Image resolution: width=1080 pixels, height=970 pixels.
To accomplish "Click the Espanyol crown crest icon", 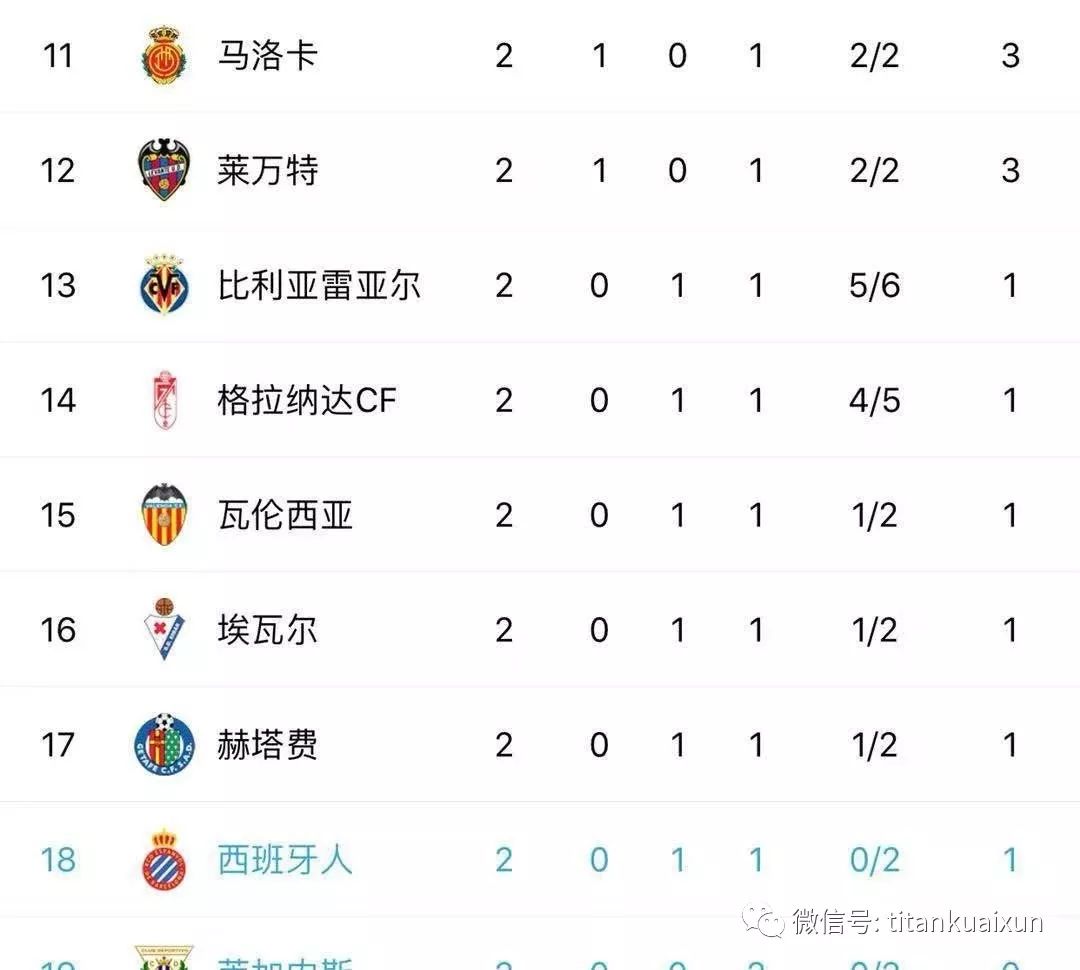I will (x=164, y=860).
